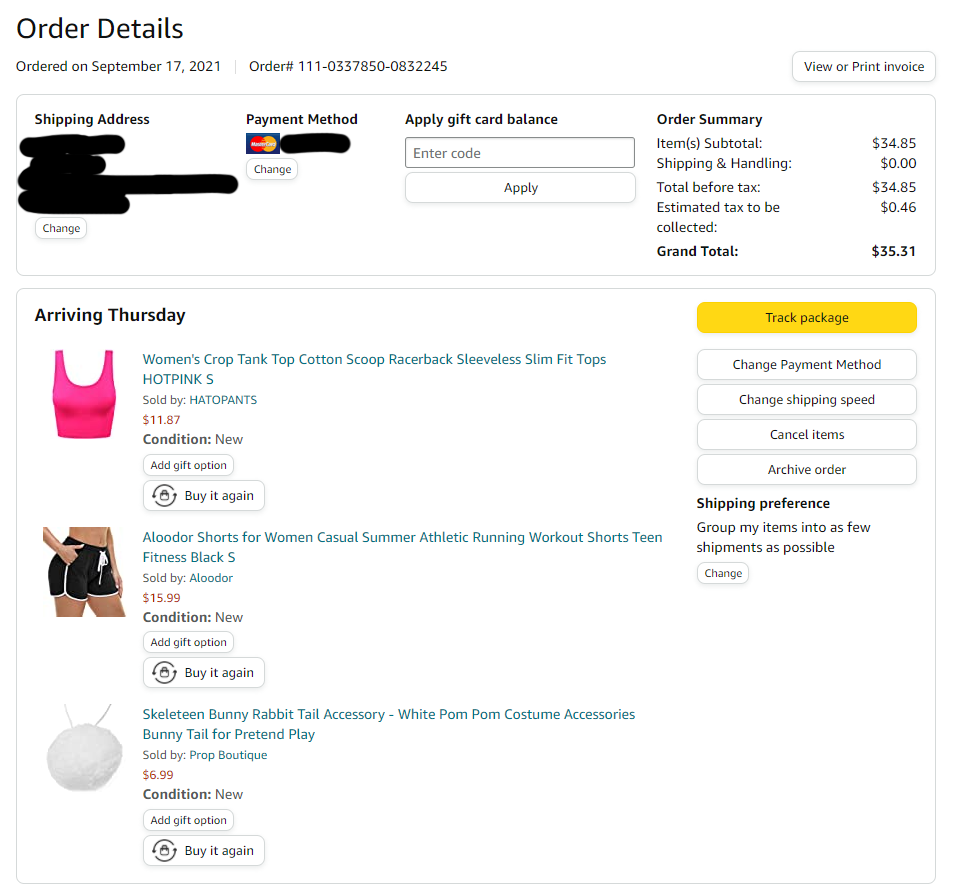The image size is (963, 895).
Task: Open View or Print invoice
Action: pyautogui.click(x=863, y=67)
